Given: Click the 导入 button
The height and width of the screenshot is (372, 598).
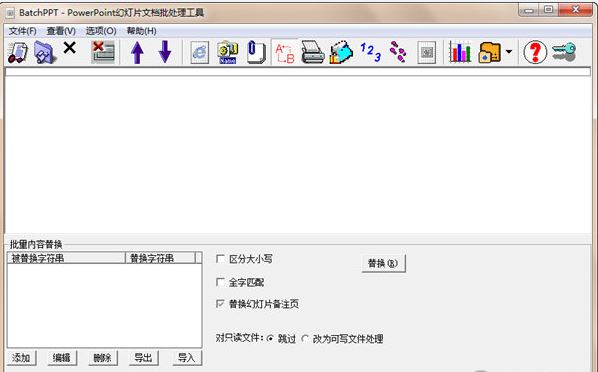Looking at the screenshot, I should tap(187, 358).
